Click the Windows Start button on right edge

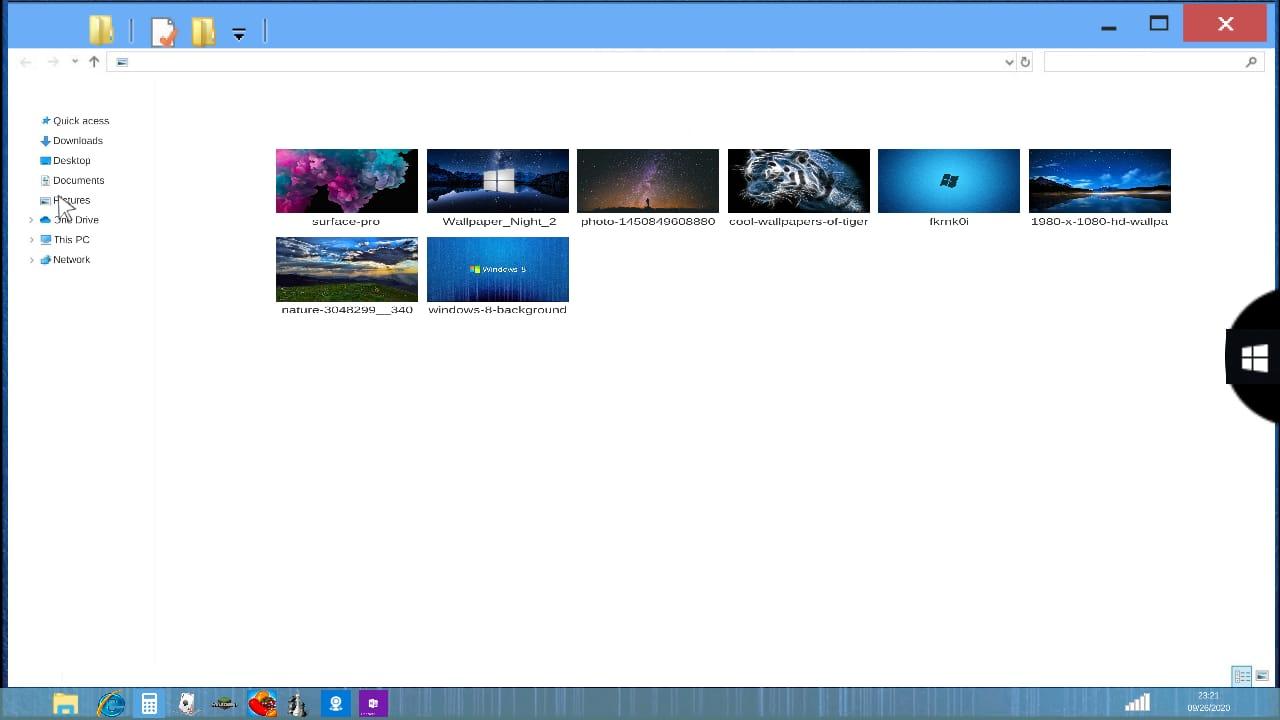point(1254,358)
